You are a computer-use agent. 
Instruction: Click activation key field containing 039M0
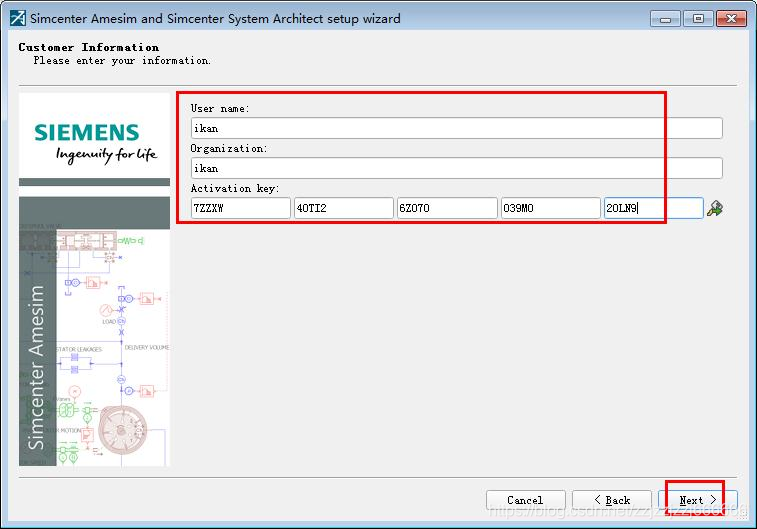pyautogui.click(x=550, y=208)
